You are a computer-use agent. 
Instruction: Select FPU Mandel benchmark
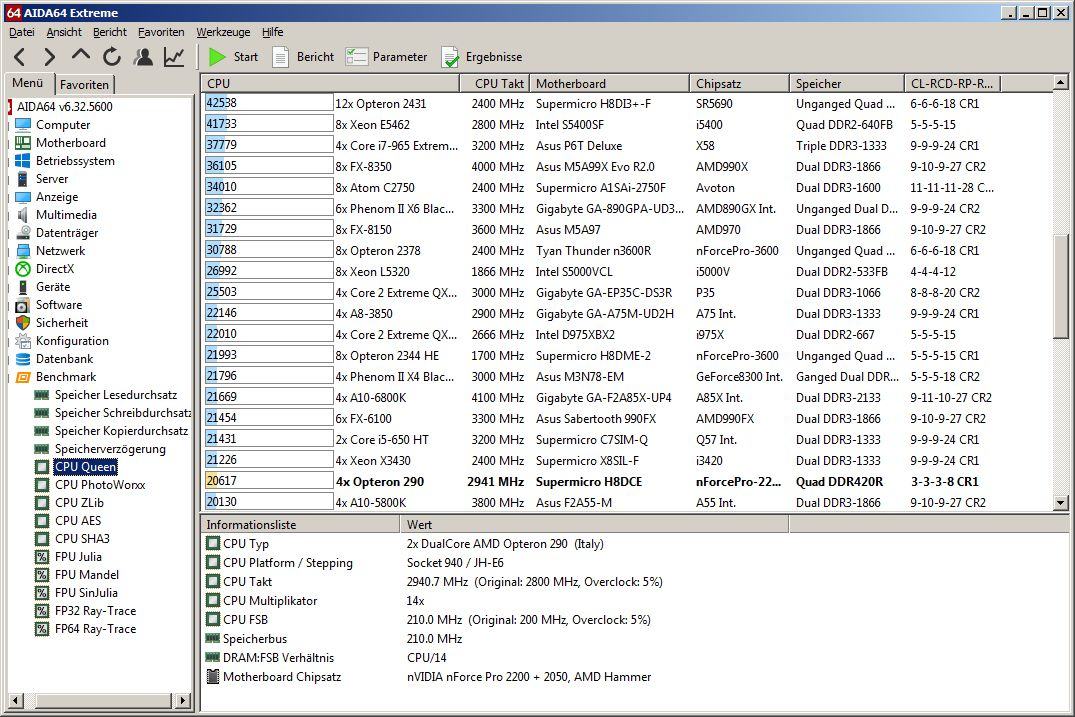tap(87, 574)
